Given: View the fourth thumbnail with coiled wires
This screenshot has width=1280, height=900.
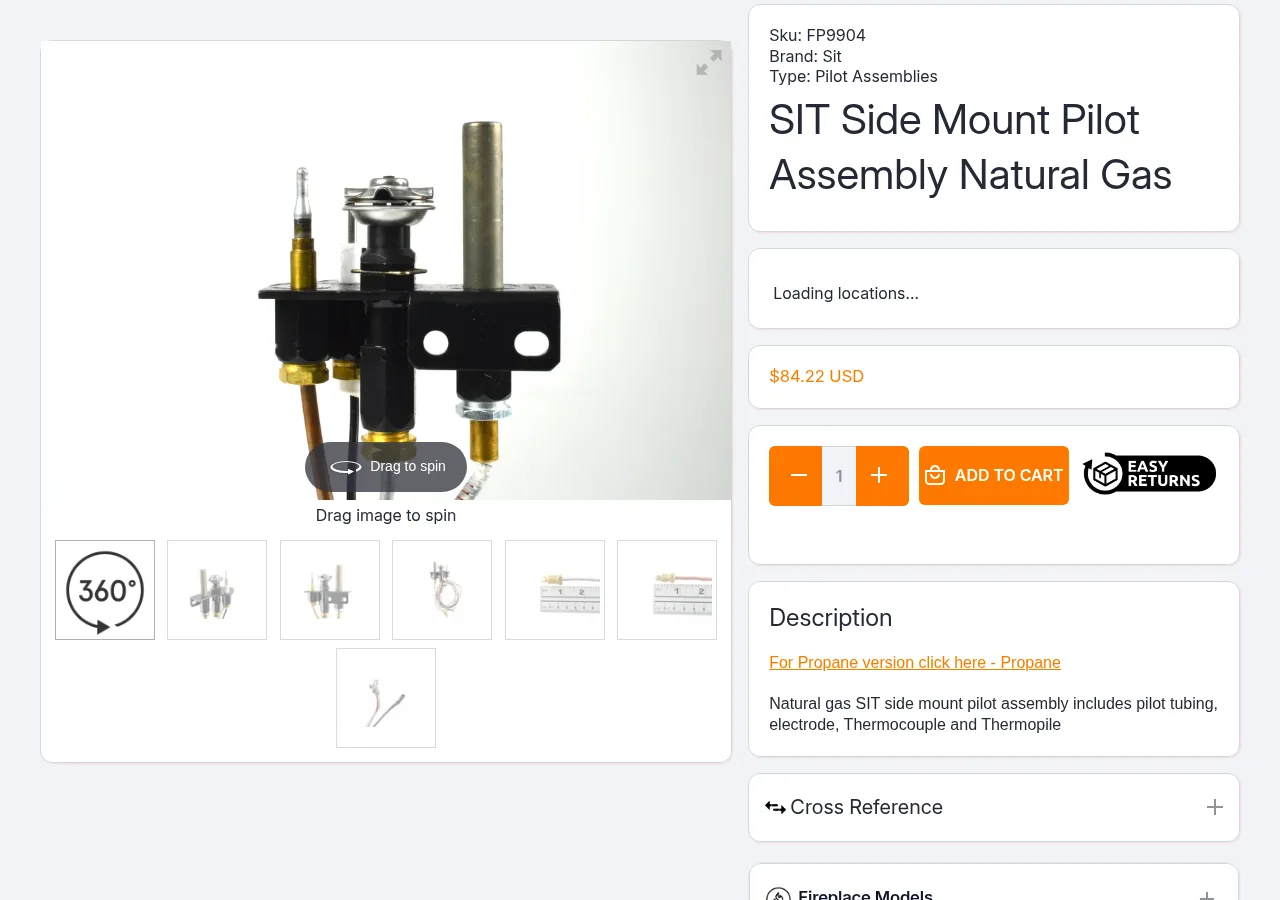Looking at the screenshot, I should pyautogui.click(x=442, y=590).
